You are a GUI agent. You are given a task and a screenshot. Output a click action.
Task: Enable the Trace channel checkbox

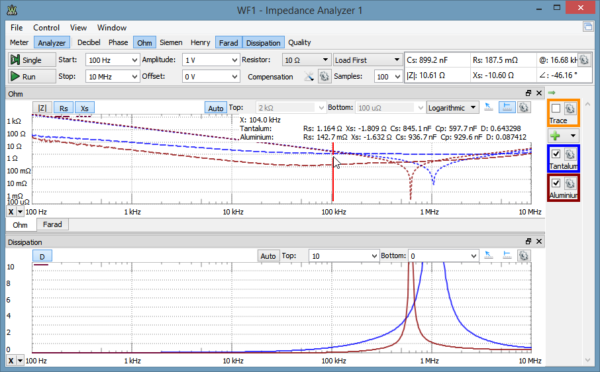tap(556, 109)
